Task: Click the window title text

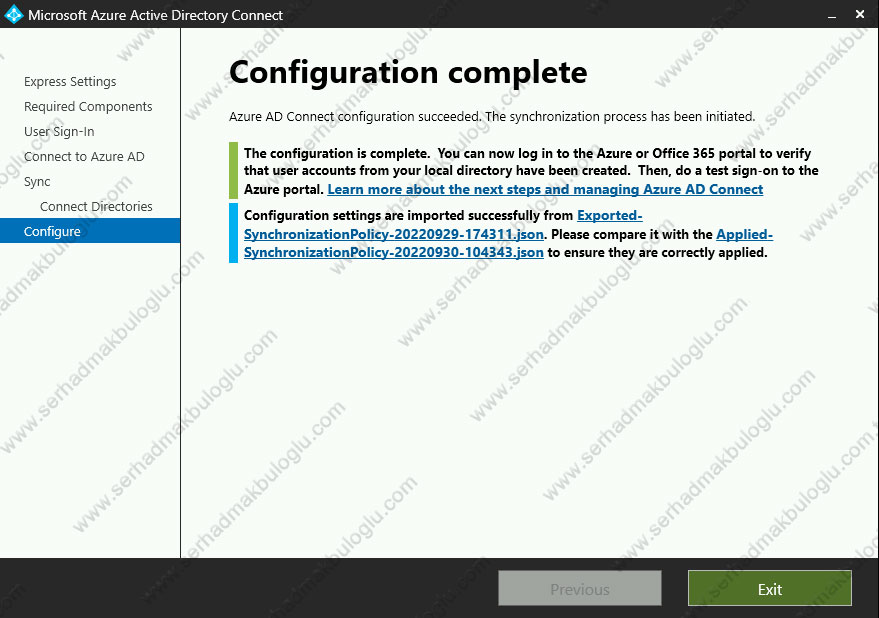Action: [155, 15]
